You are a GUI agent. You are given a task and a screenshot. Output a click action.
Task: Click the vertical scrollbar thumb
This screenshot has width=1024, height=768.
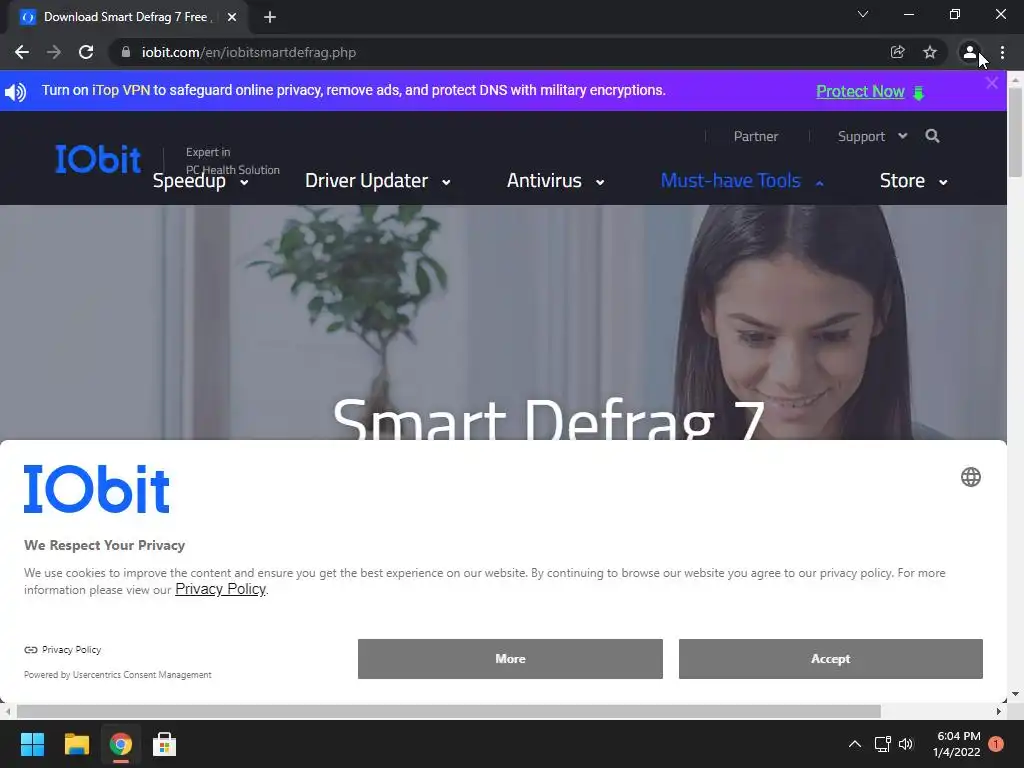pyautogui.click(x=1015, y=131)
